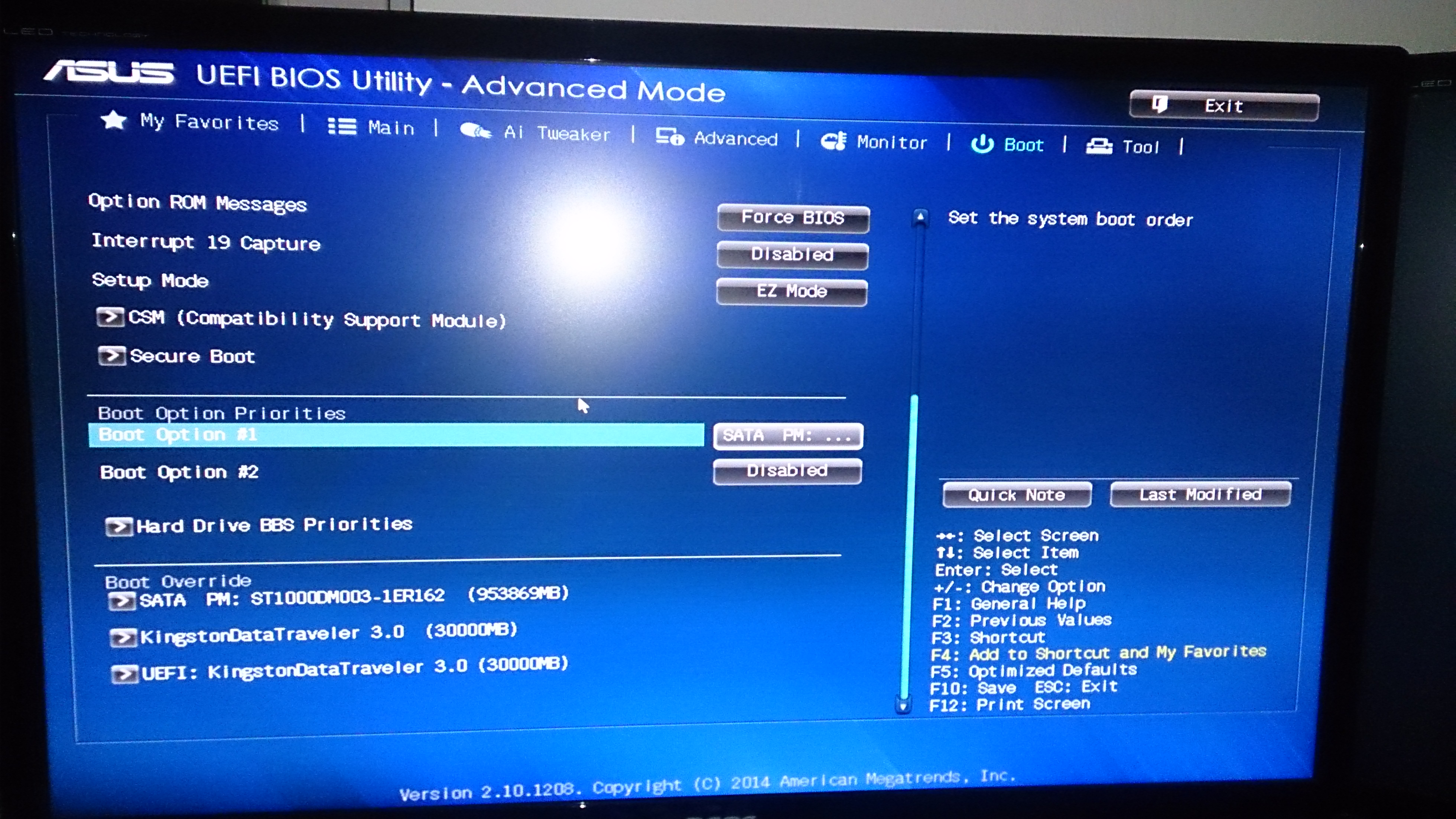Open the Setup Mode EZ Mode dropdown
Image resolution: width=1456 pixels, height=819 pixels.
(791, 291)
